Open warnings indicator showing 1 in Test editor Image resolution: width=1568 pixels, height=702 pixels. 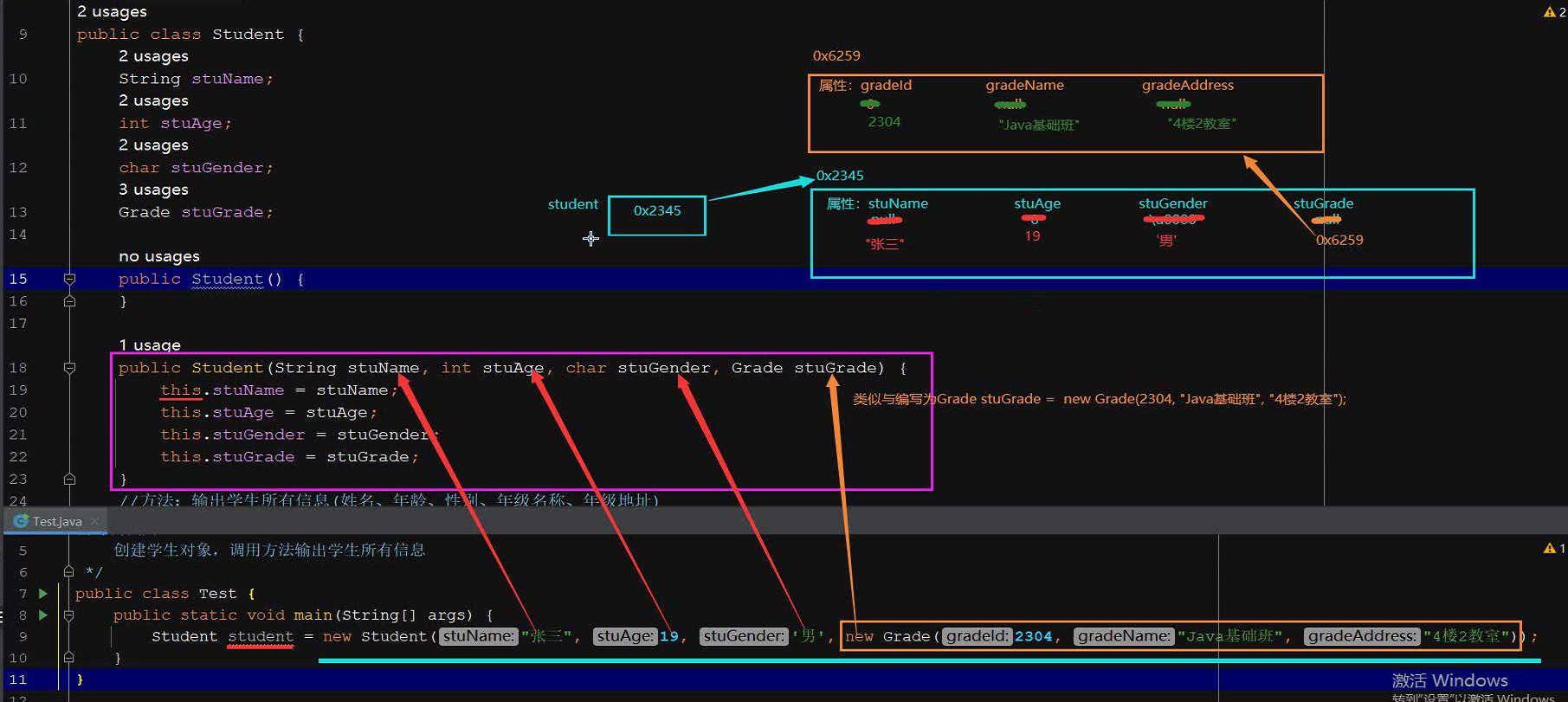(x=1554, y=548)
